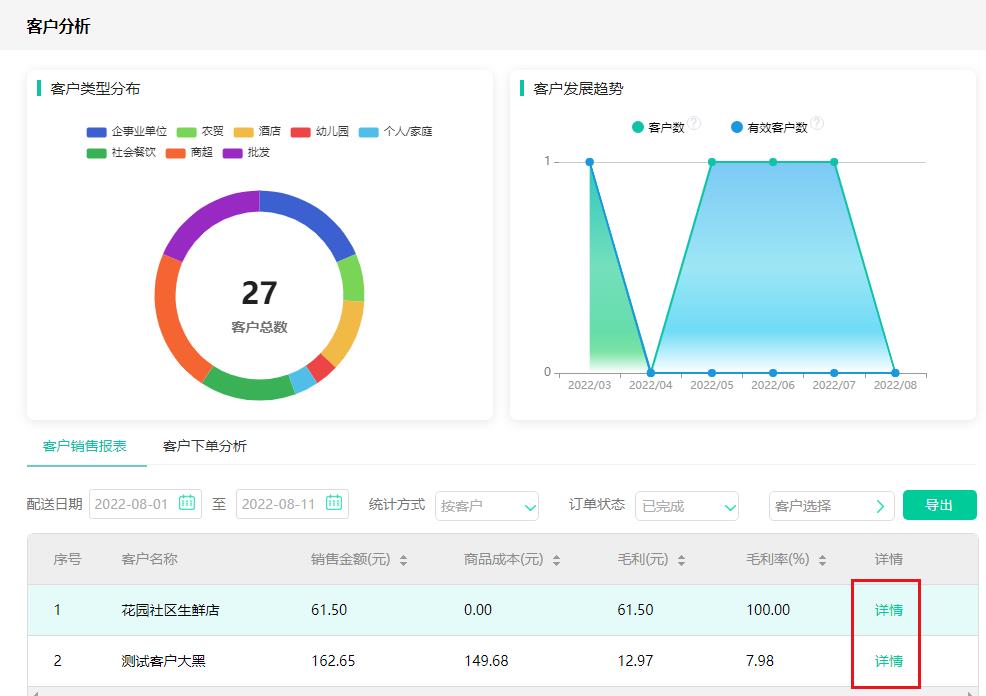Click the 导出 export button
The image size is (986, 696).
[x=939, y=505]
